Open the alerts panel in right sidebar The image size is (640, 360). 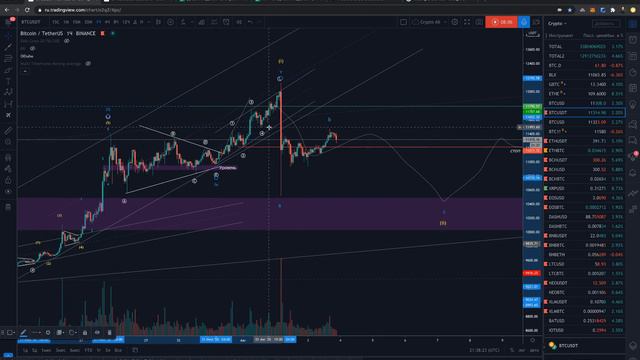(x=633, y=40)
